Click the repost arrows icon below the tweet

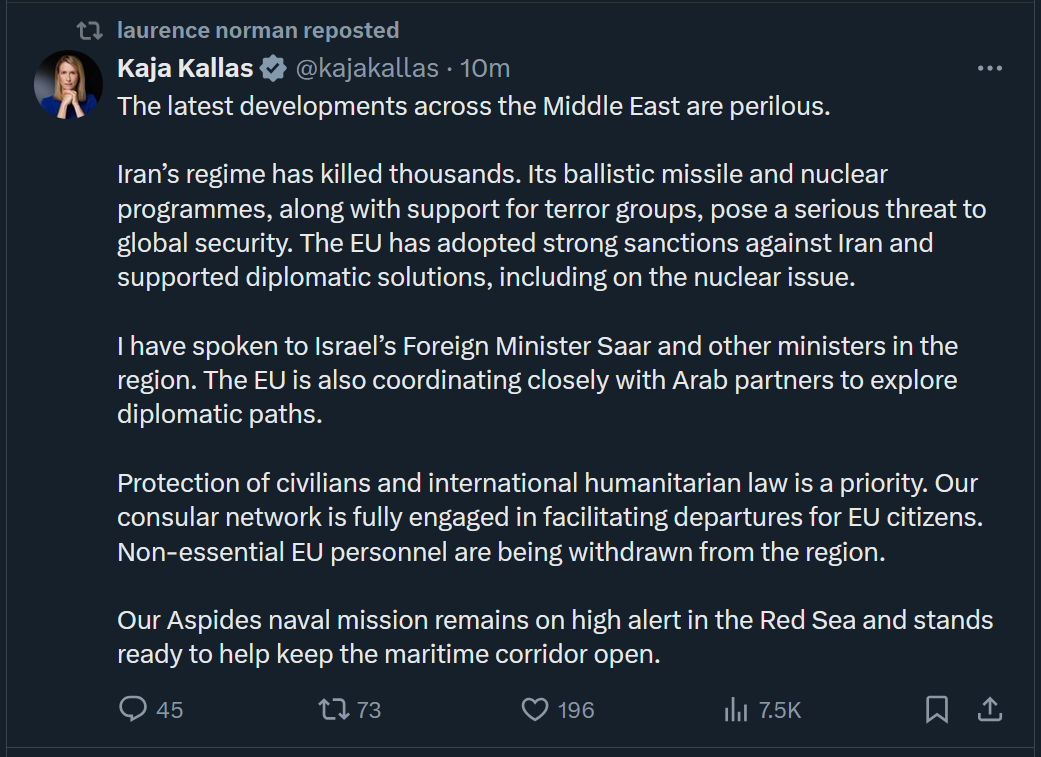pyautogui.click(x=333, y=709)
